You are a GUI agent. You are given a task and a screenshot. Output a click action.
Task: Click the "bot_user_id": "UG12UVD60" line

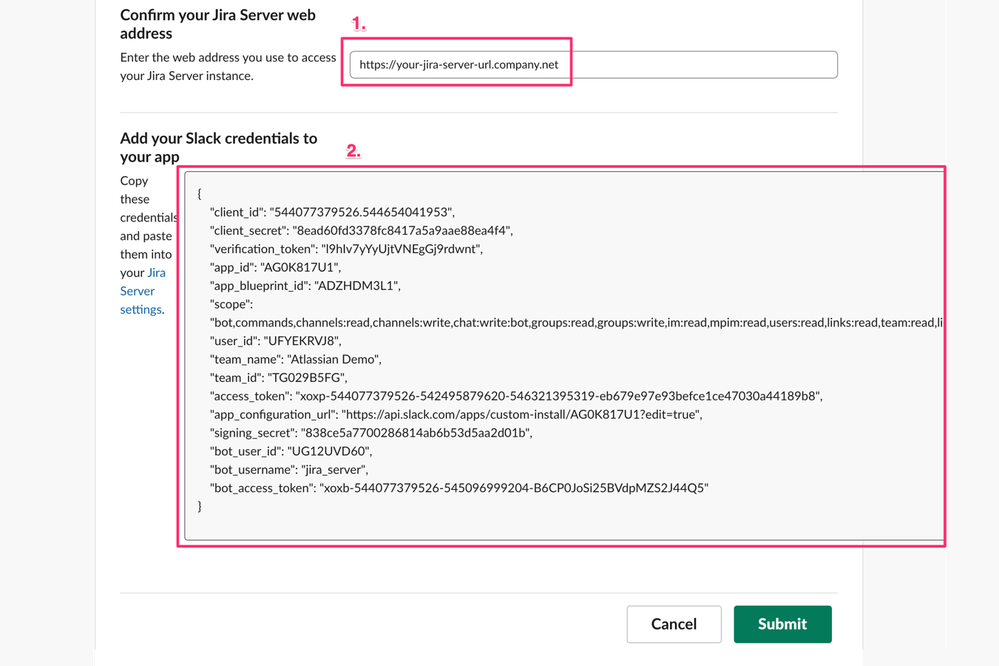(x=291, y=451)
